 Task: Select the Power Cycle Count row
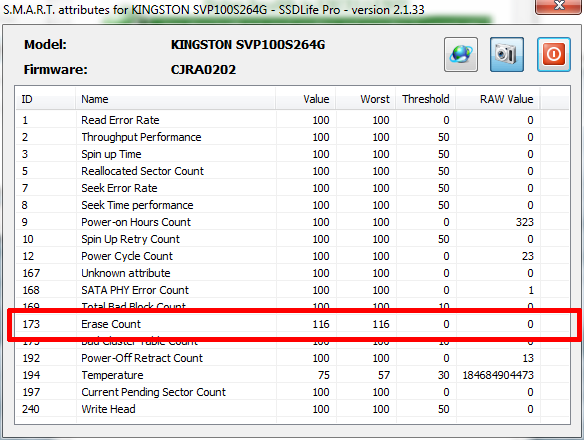pyautogui.click(x=292, y=256)
